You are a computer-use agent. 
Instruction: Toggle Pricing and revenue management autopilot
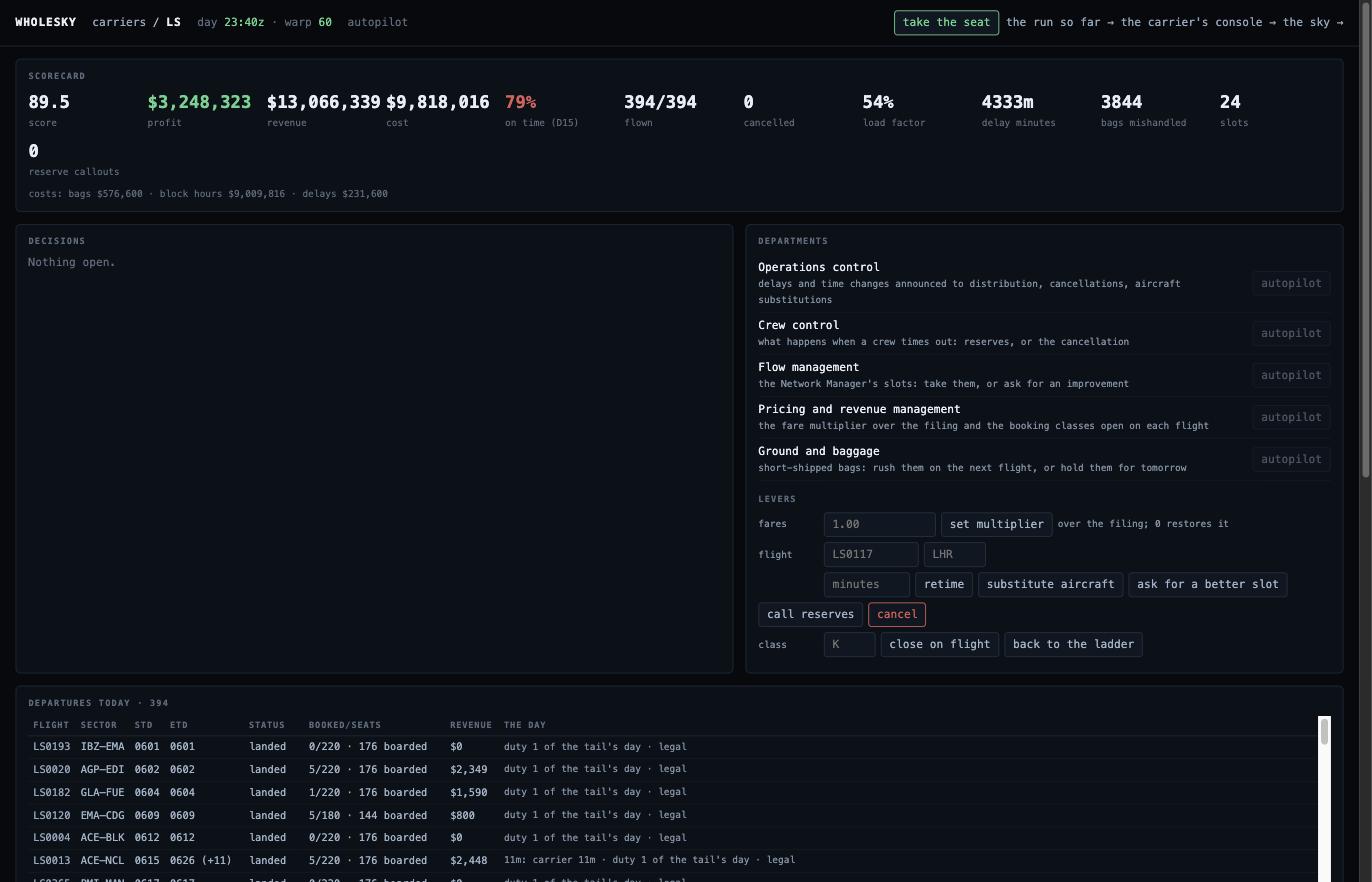1291,417
